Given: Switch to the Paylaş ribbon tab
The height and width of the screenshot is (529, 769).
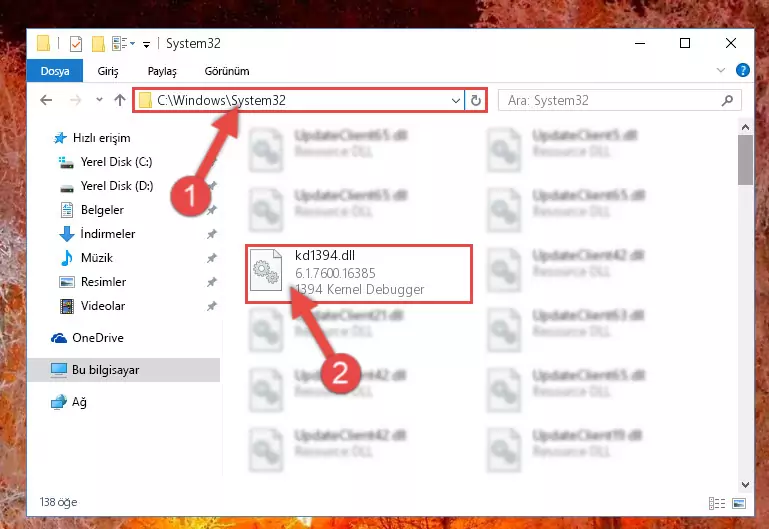Looking at the screenshot, I should 162,71.
